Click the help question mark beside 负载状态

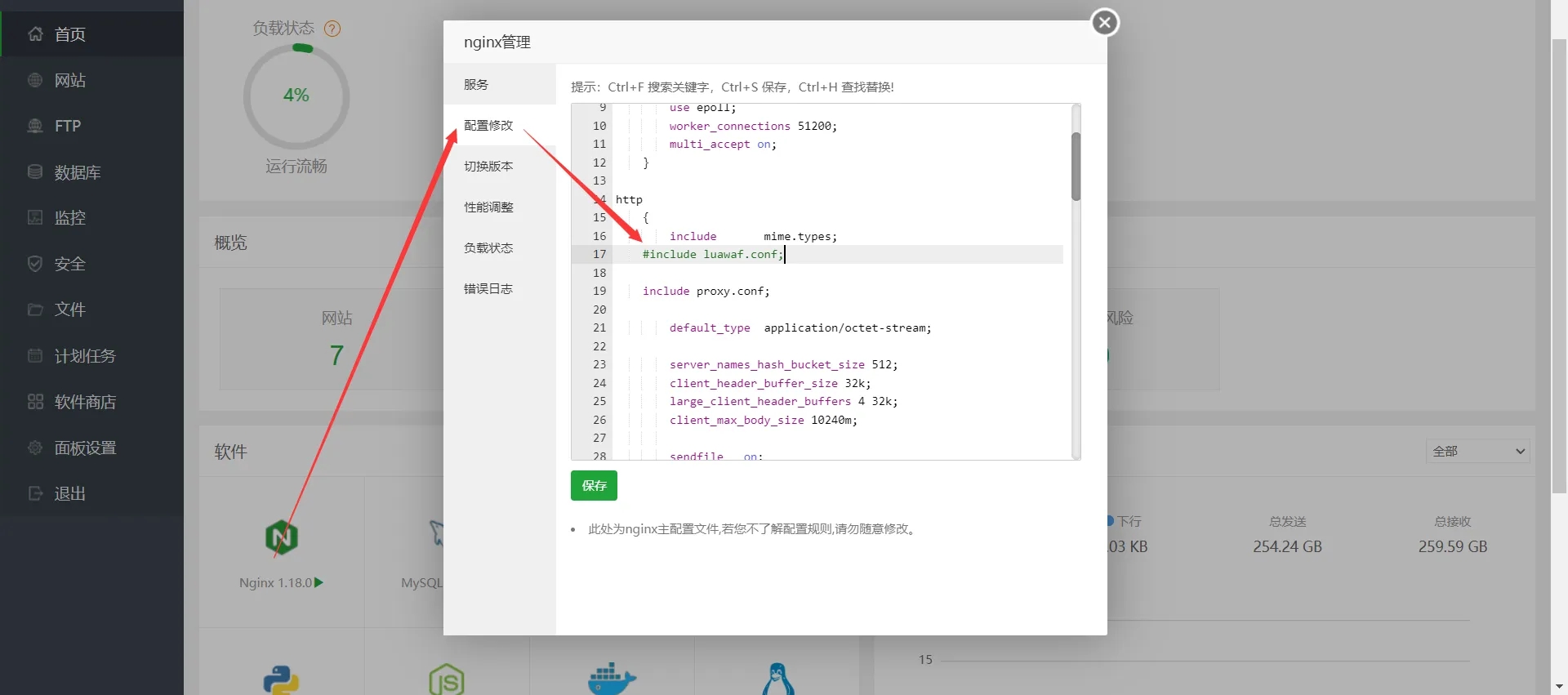(332, 29)
